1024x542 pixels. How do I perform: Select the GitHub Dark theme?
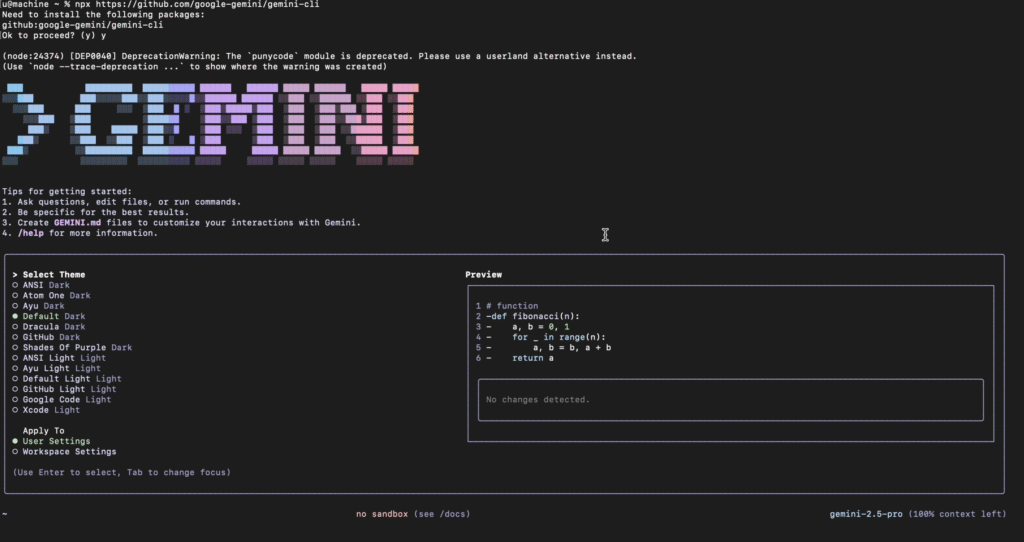pyautogui.click(x=46, y=338)
